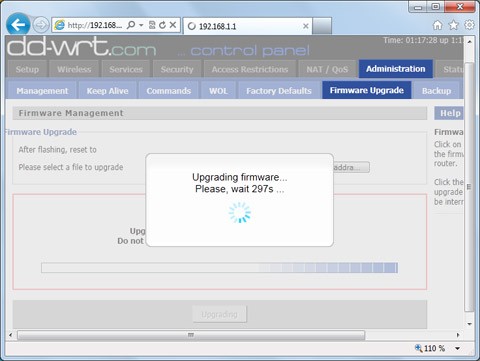
Task: Open browser Tools gear icon
Action: coord(469,25)
